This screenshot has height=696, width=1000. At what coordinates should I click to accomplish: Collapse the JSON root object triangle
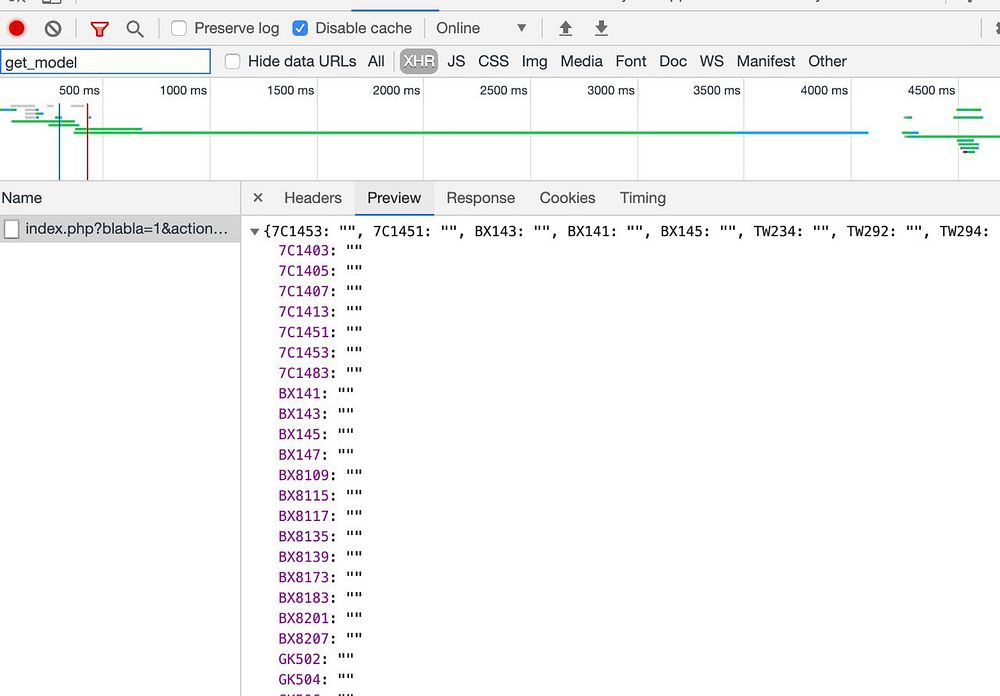click(255, 232)
